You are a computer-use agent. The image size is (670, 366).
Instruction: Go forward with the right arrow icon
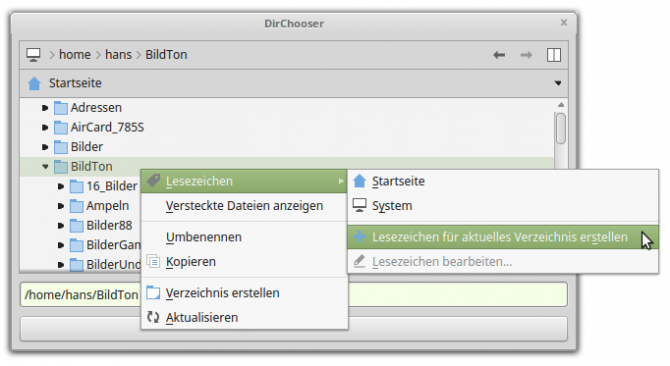pyautogui.click(x=526, y=55)
